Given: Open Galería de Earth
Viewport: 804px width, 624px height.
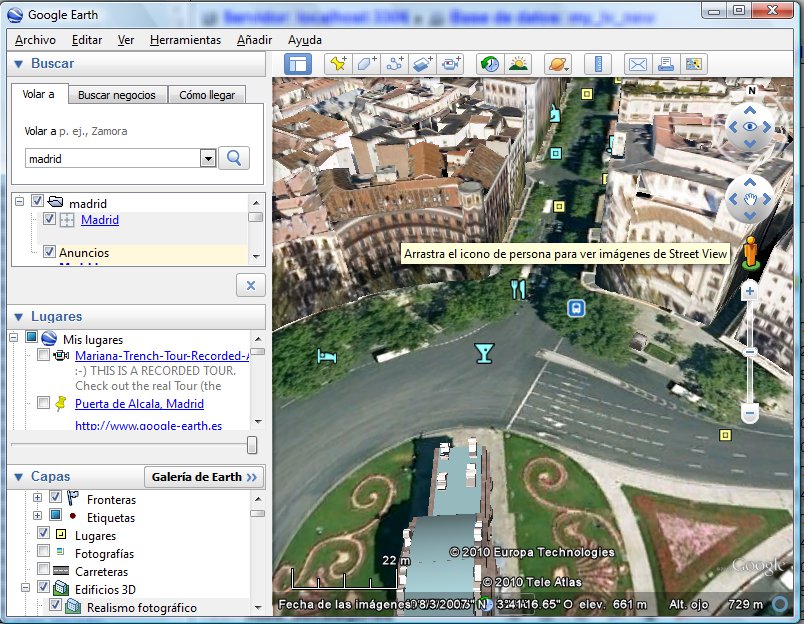Looking at the screenshot, I should pos(204,477).
